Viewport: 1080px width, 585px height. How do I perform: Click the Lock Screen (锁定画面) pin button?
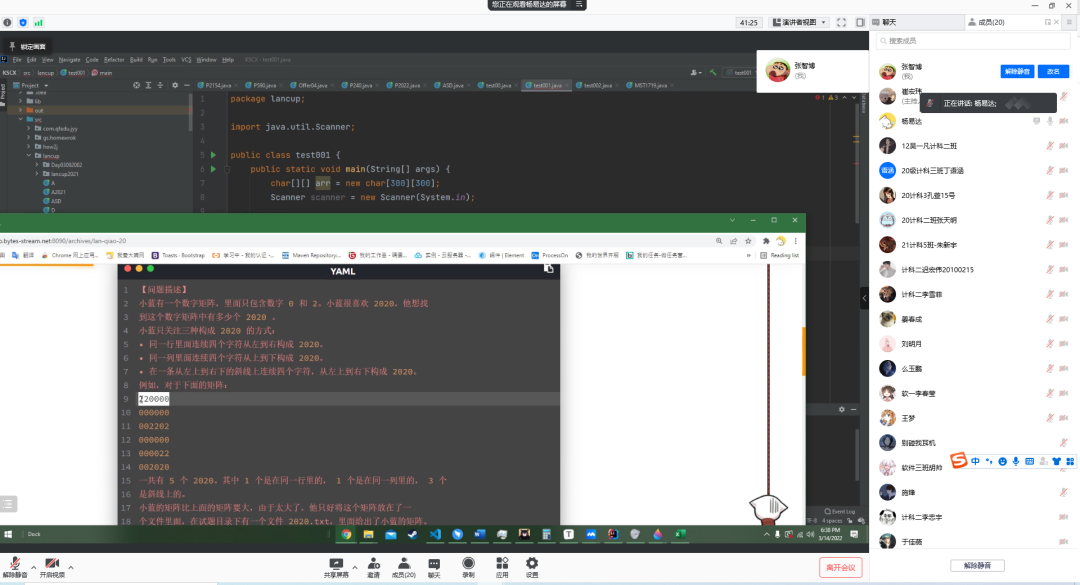(27, 46)
